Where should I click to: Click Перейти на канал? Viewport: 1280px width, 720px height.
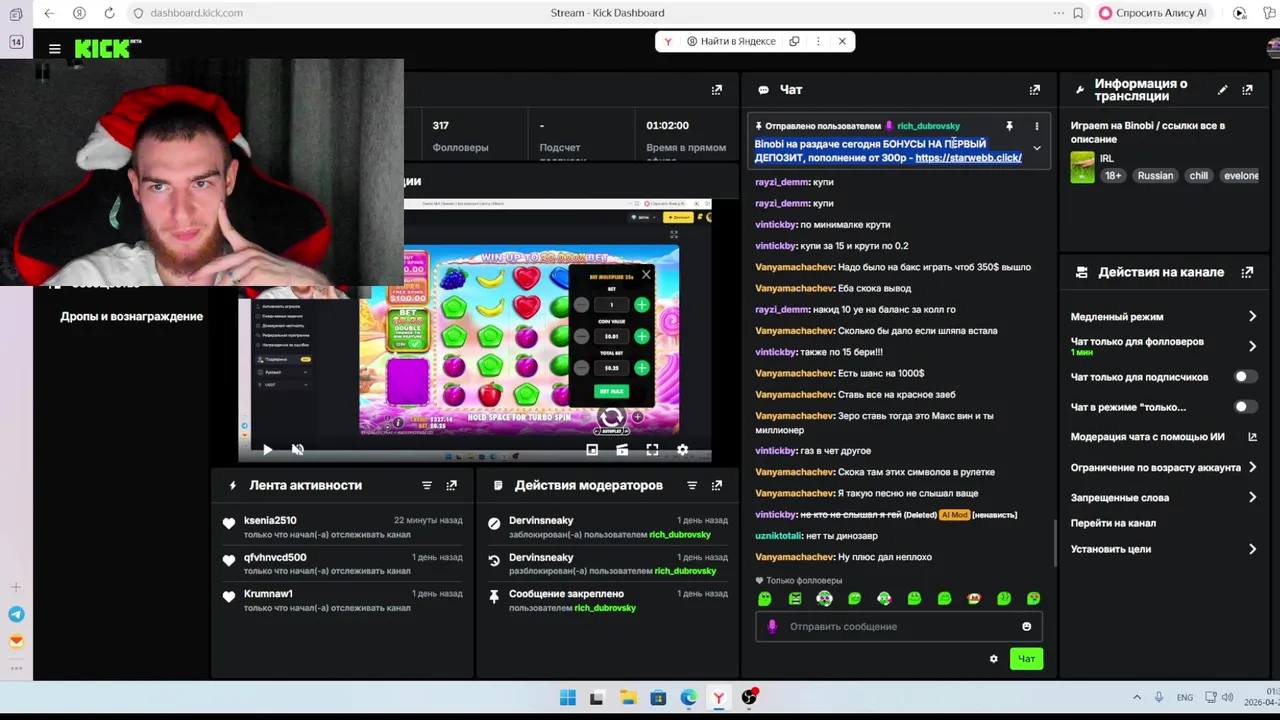(x=1113, y=523)
